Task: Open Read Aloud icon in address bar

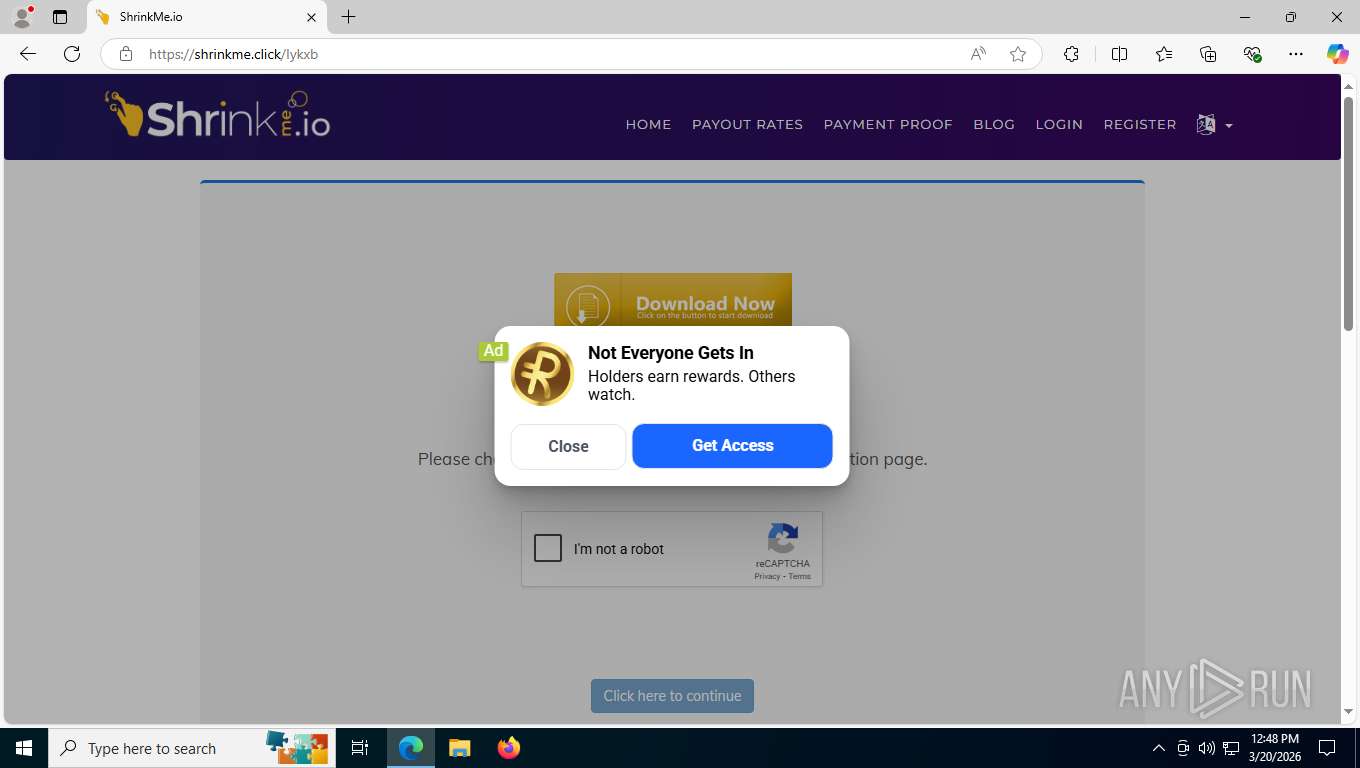Action: click(978, 54)
